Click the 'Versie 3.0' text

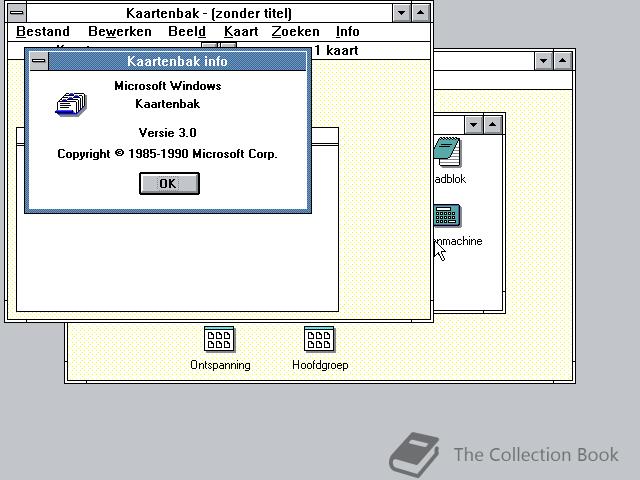[167, 133]
